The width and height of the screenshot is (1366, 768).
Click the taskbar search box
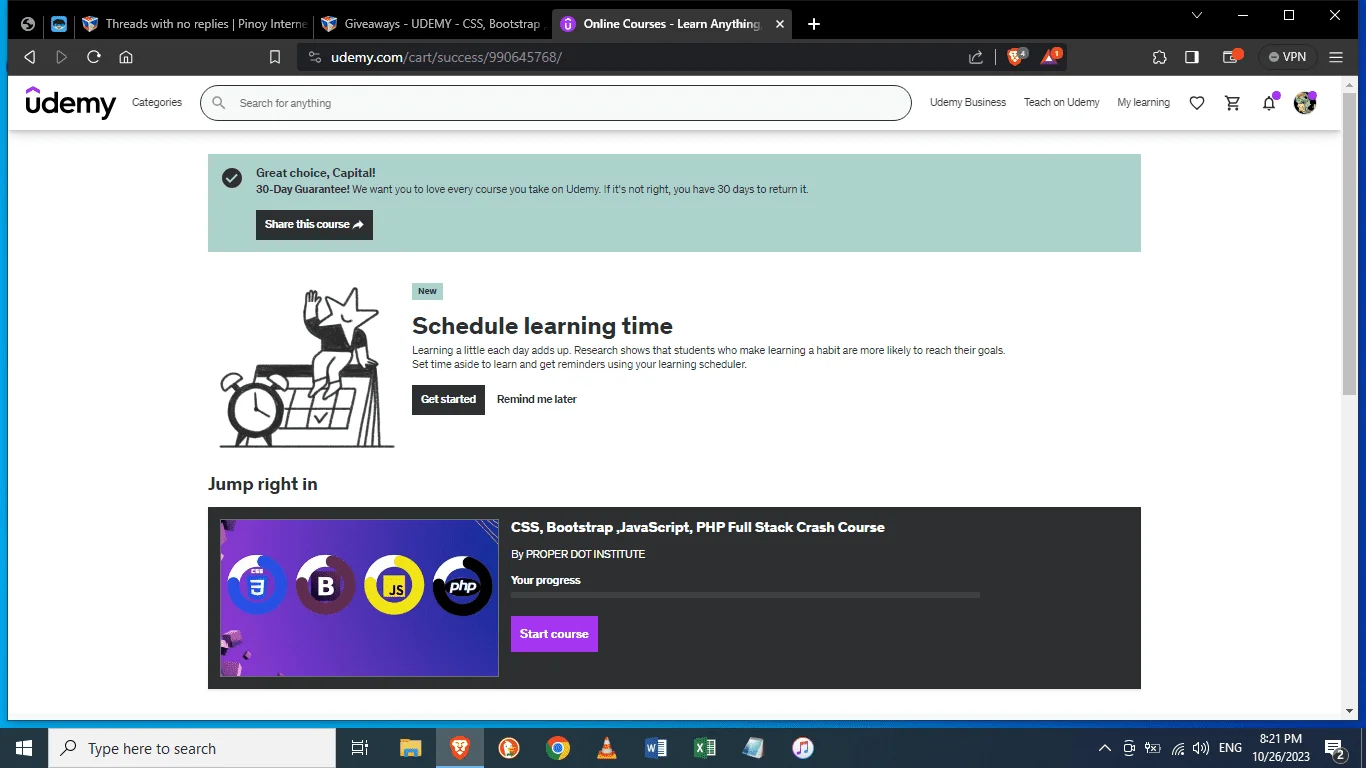tap(192, 748)
